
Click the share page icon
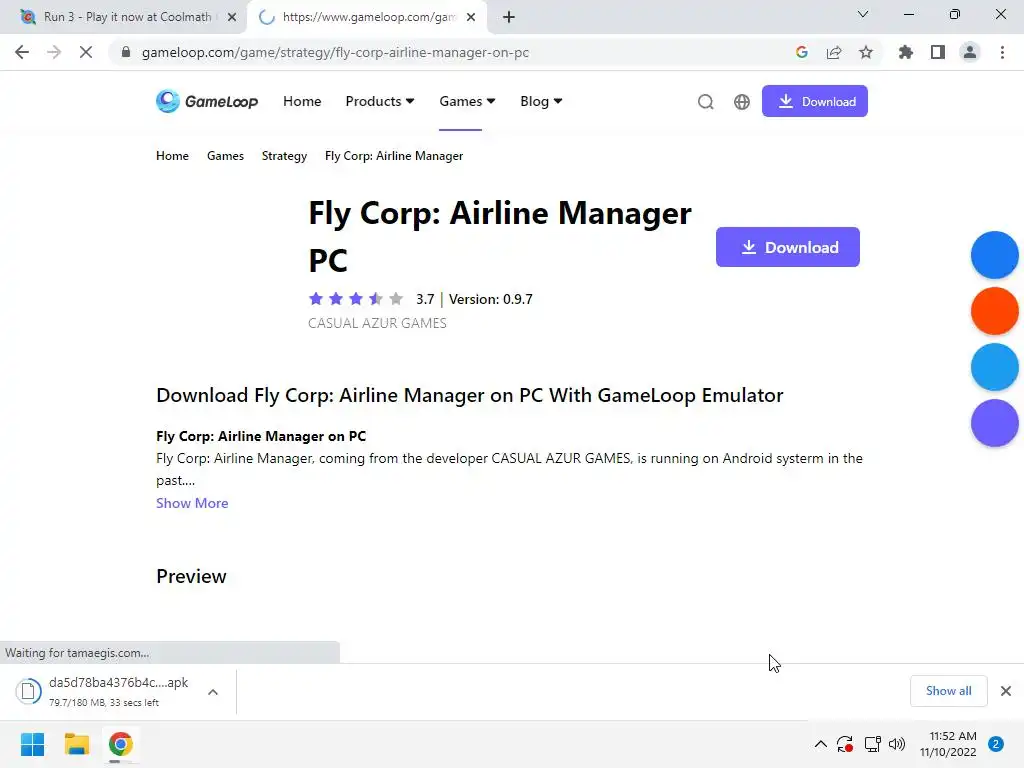tap(834, 52)
